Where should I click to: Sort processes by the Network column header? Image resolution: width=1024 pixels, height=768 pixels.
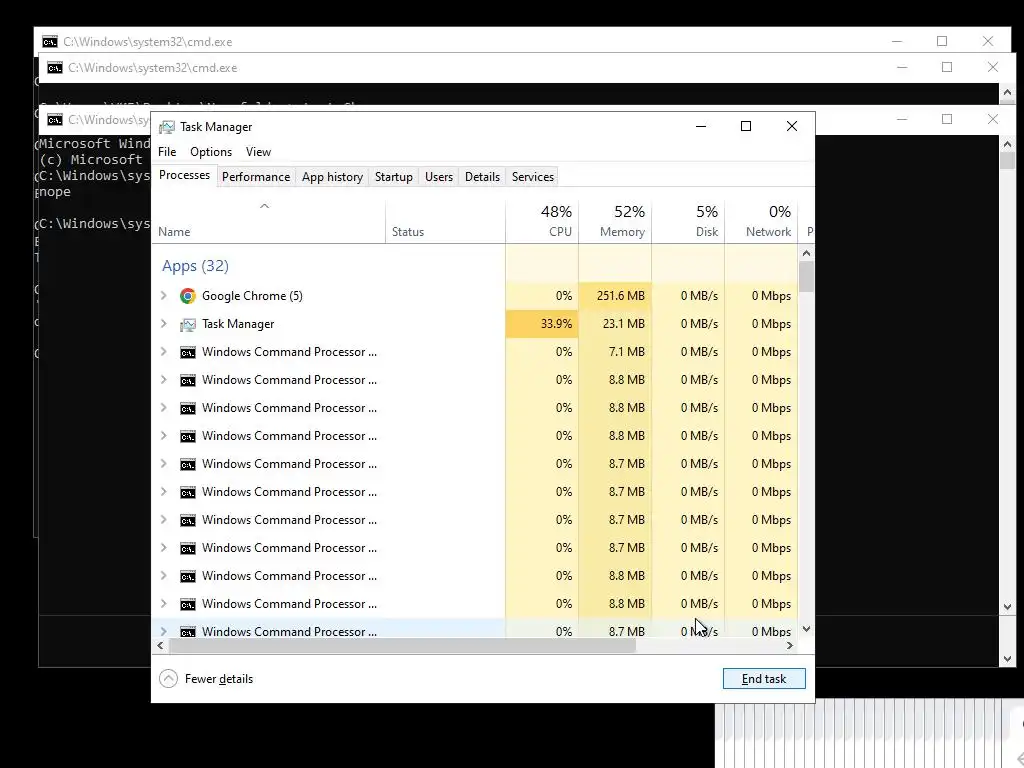point(761,221)
